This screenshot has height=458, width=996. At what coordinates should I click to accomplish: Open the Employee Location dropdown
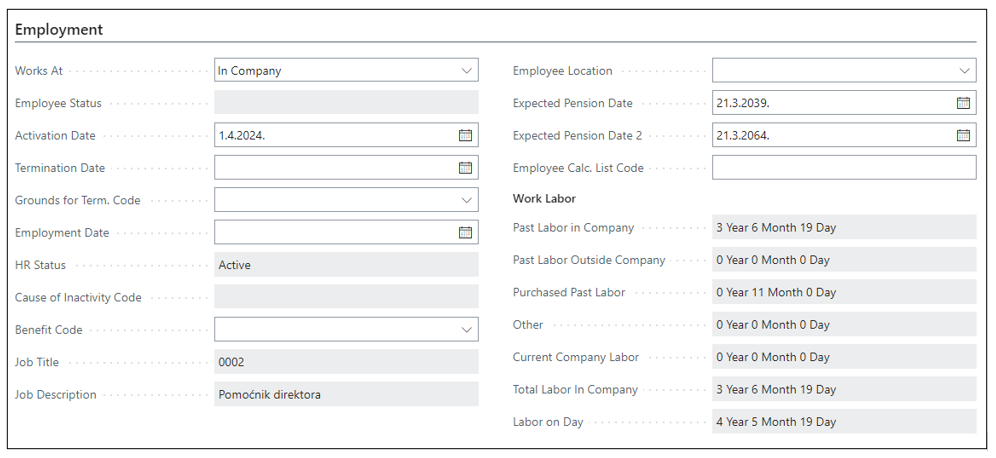pyautogui.click(x=964, y=71)
